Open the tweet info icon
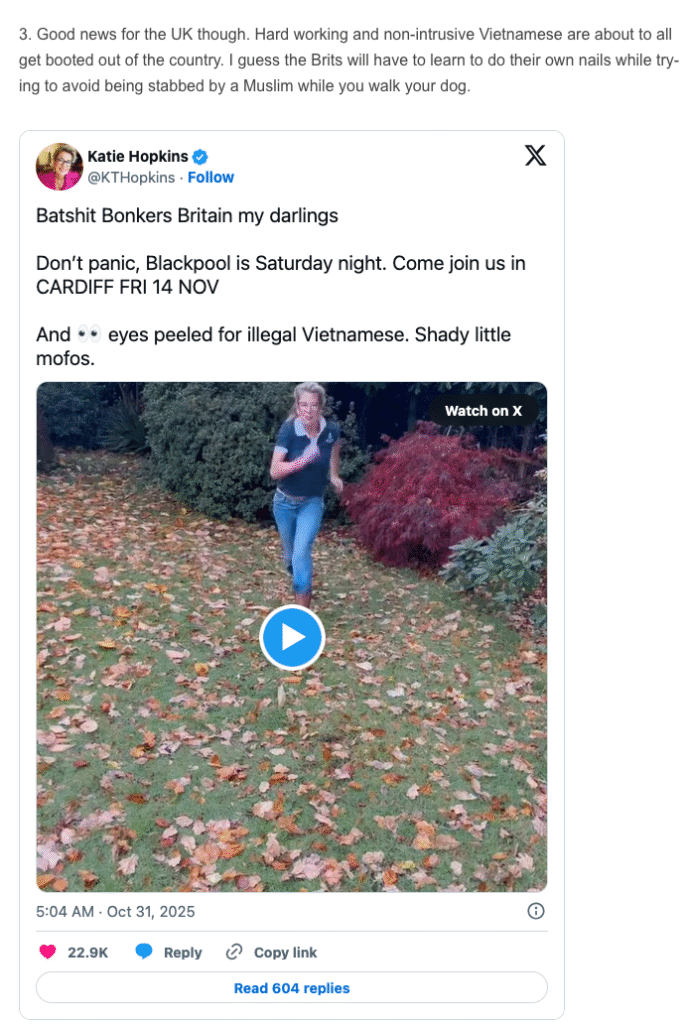The image size is (687, 1024). [535, 911]
